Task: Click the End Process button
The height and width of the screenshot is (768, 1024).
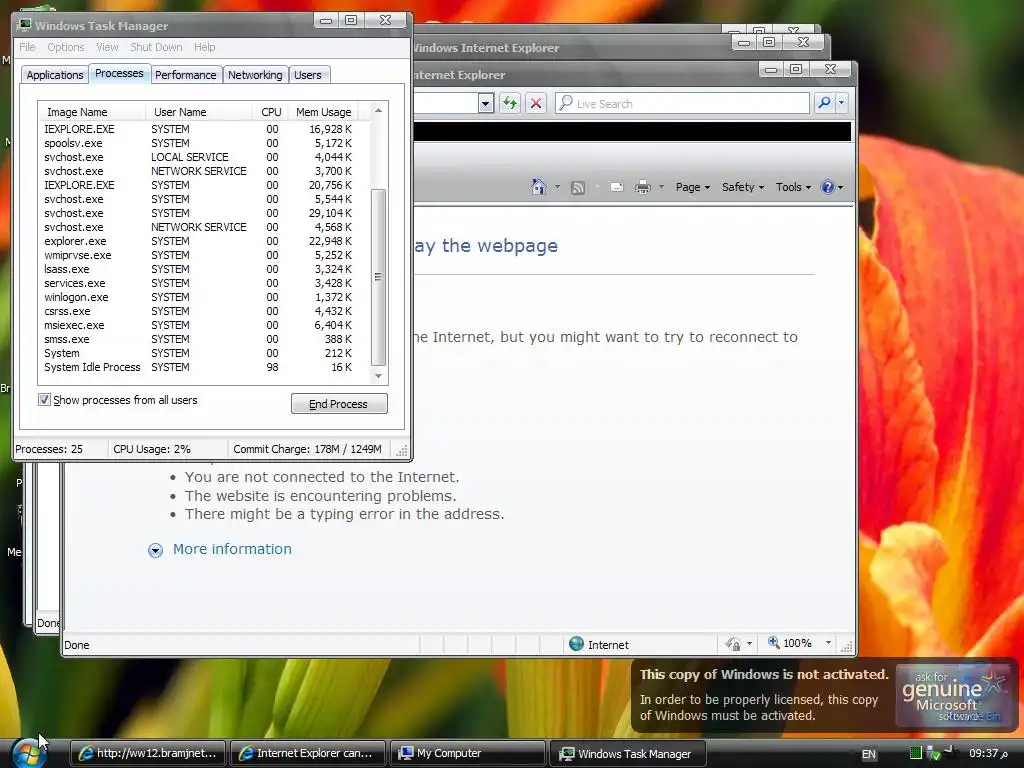Action: tap(339, 404)
